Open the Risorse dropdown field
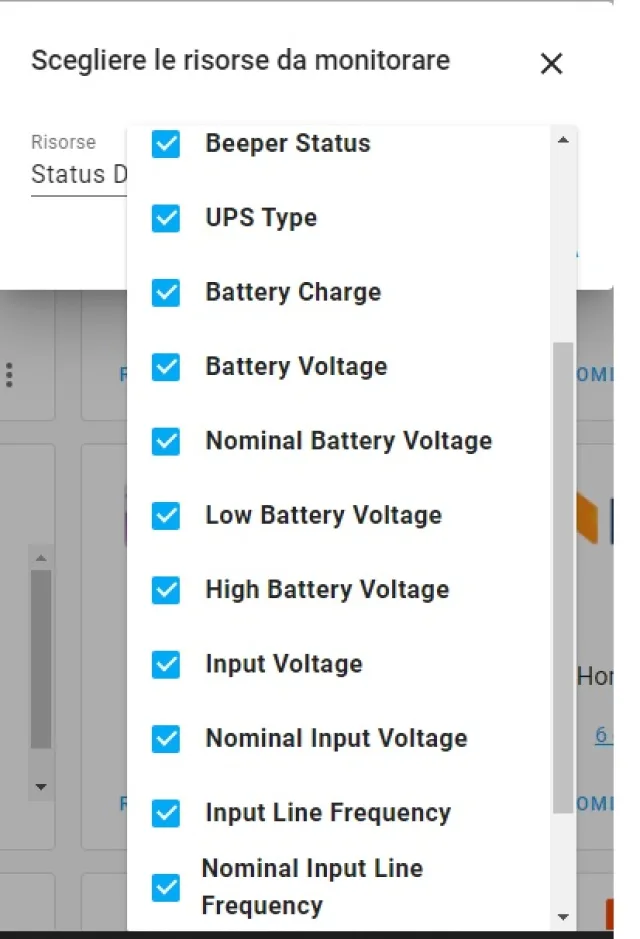Viewport: 640px width, 939px height. [x=80, y=174]
